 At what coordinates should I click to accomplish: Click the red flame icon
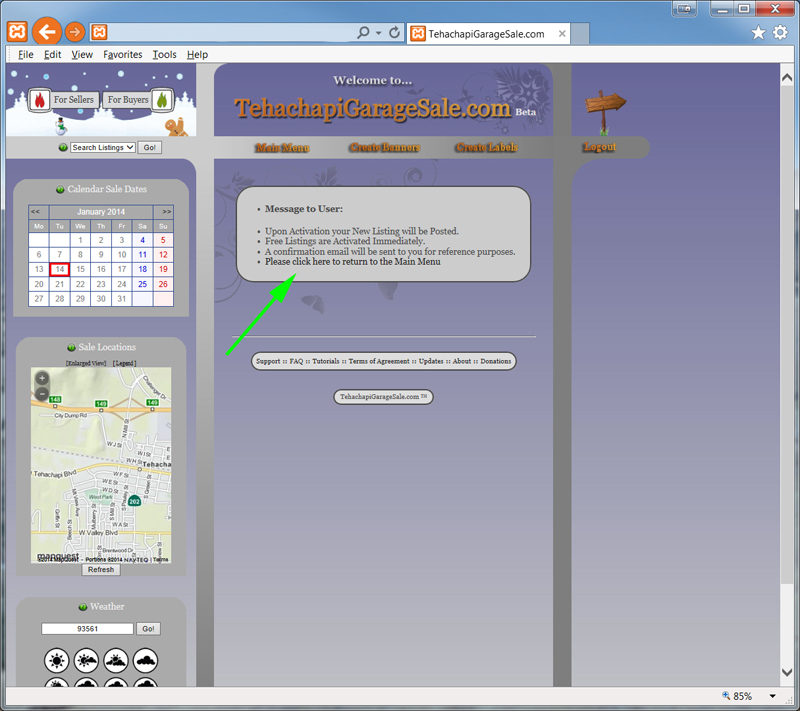(x=39, y=100)
